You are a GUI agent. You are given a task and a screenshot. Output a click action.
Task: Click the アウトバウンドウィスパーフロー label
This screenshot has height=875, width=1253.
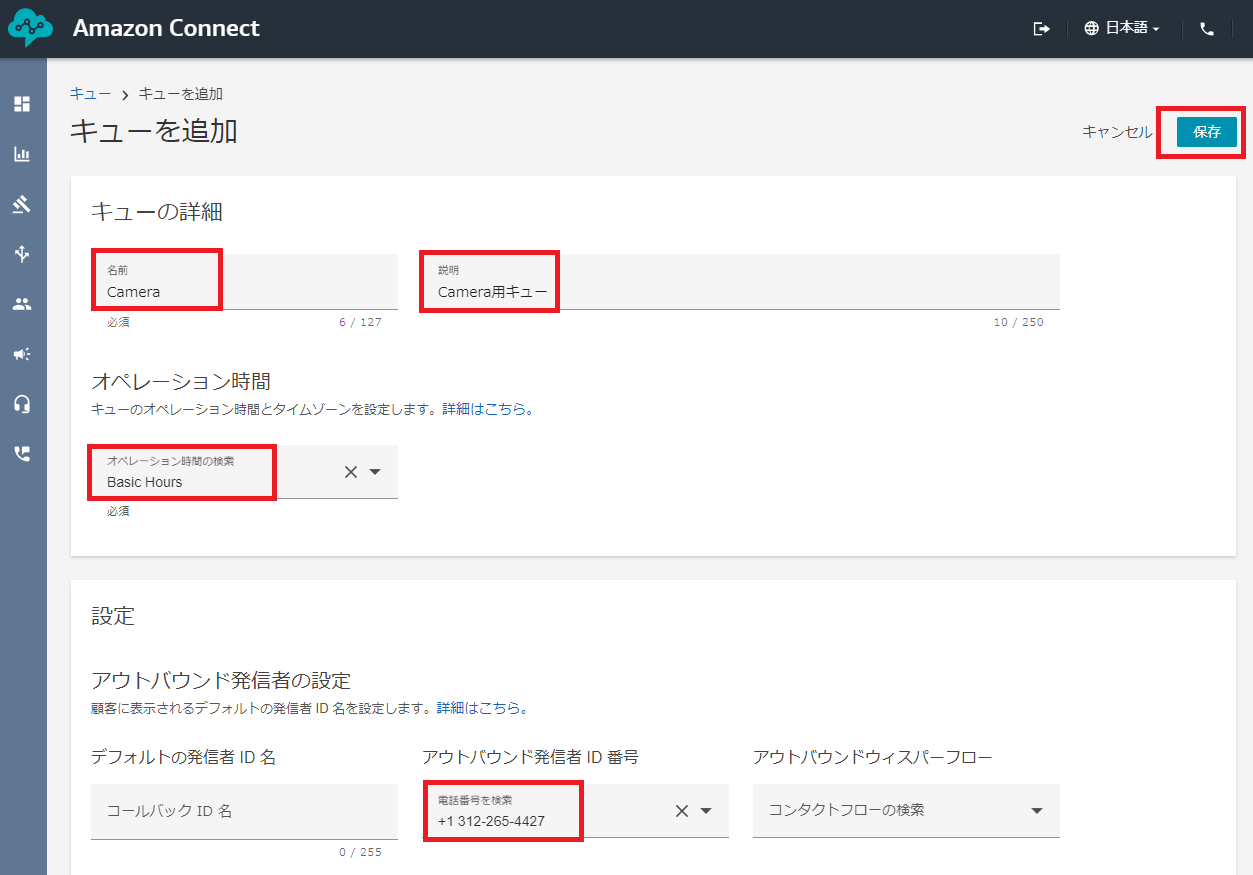click(x=872, y=758)
